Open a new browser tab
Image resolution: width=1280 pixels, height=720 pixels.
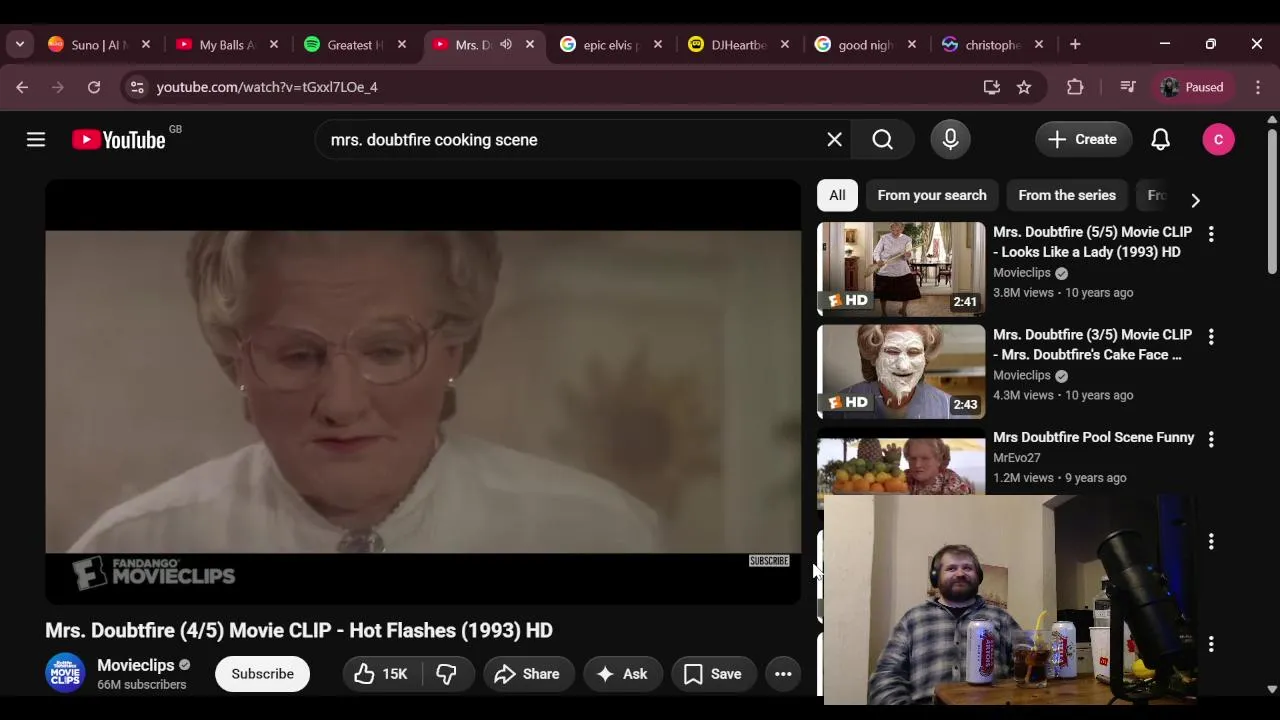(1075, 44)
